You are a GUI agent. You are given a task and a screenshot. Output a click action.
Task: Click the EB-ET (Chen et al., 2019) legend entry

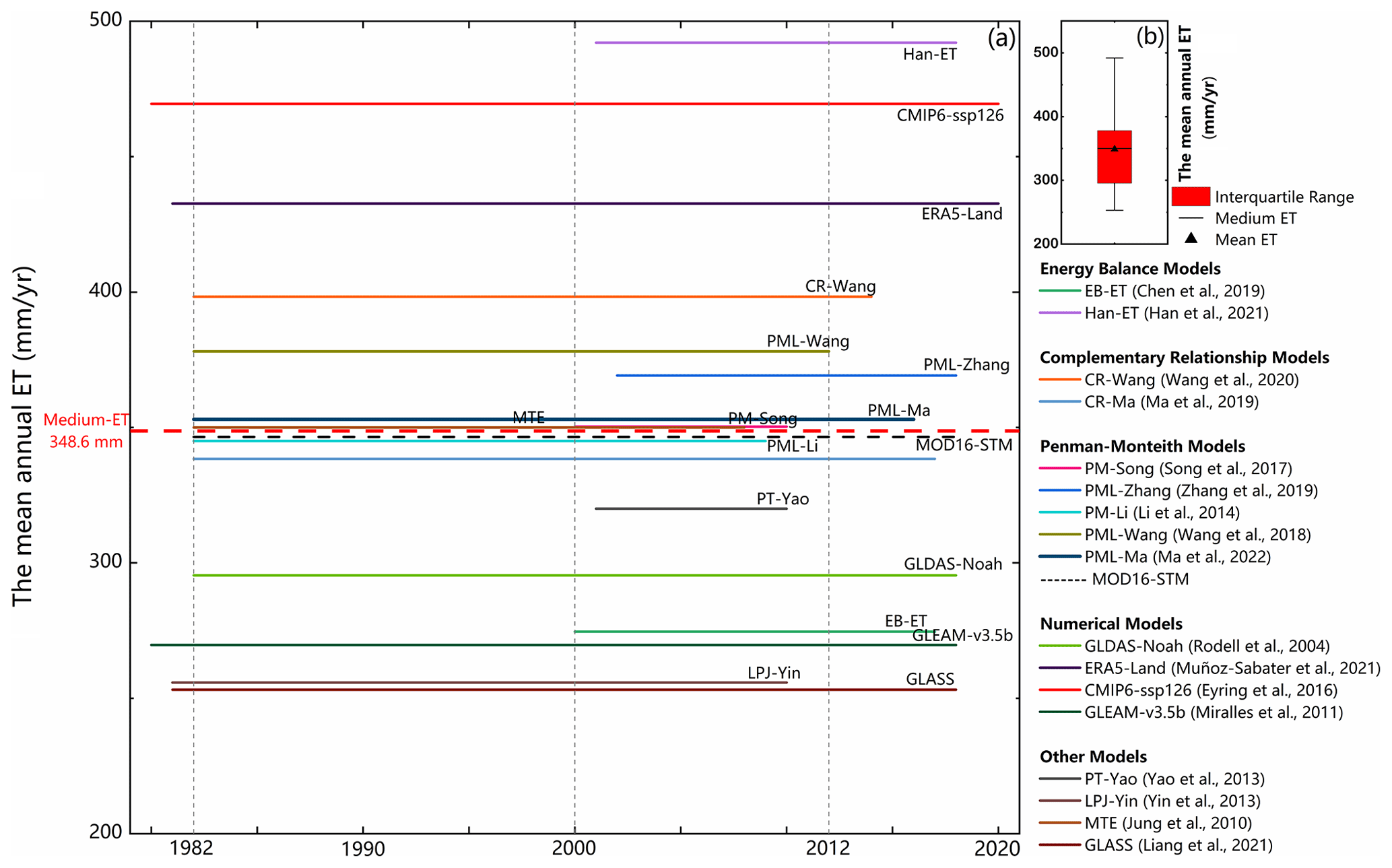pos(1174,291)
